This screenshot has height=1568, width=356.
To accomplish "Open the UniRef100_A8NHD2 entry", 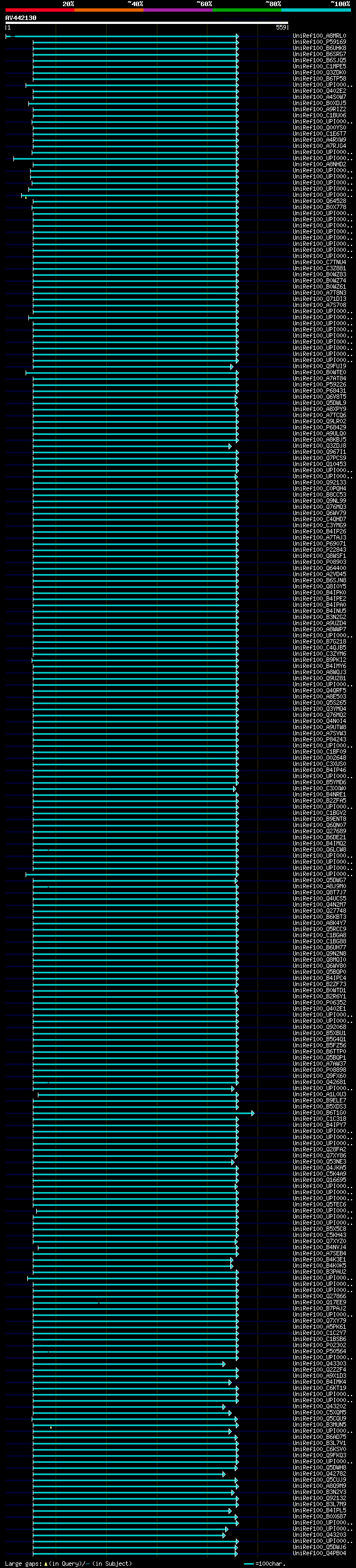I will [319, 164].
